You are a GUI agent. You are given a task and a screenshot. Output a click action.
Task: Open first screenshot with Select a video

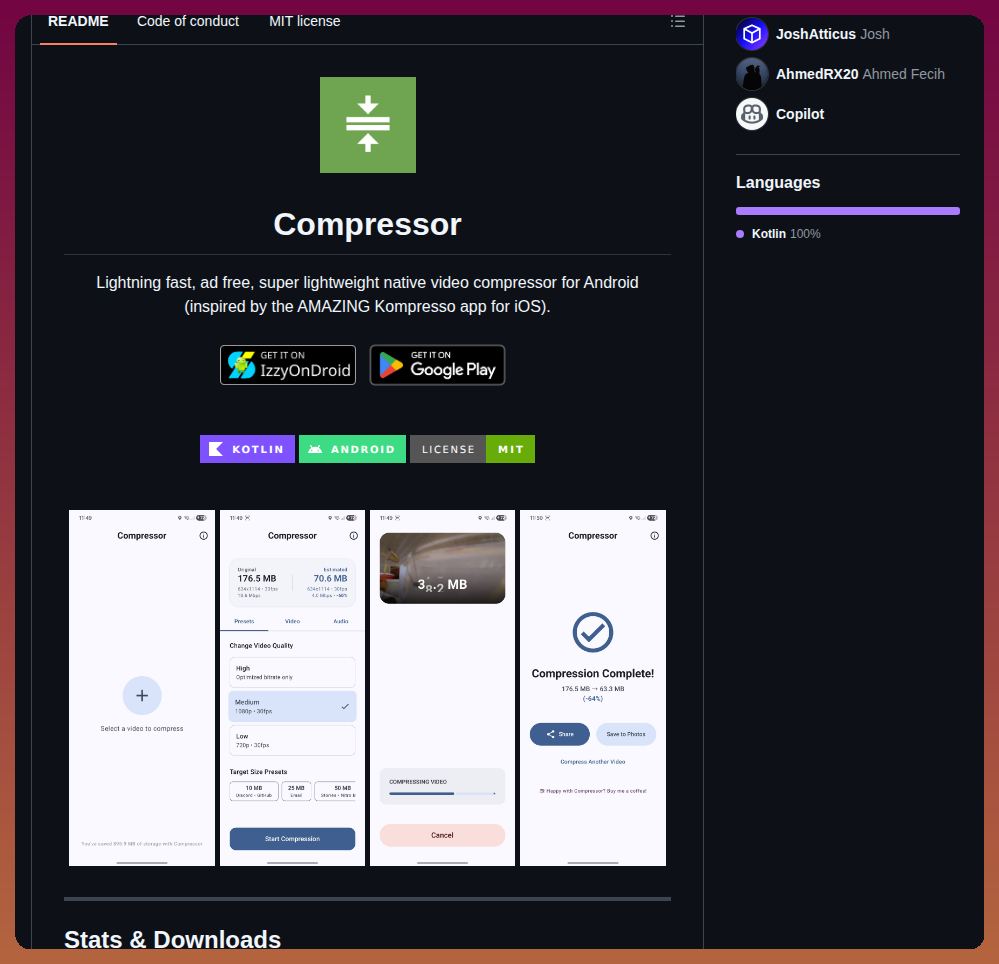(x=142, y=687)
